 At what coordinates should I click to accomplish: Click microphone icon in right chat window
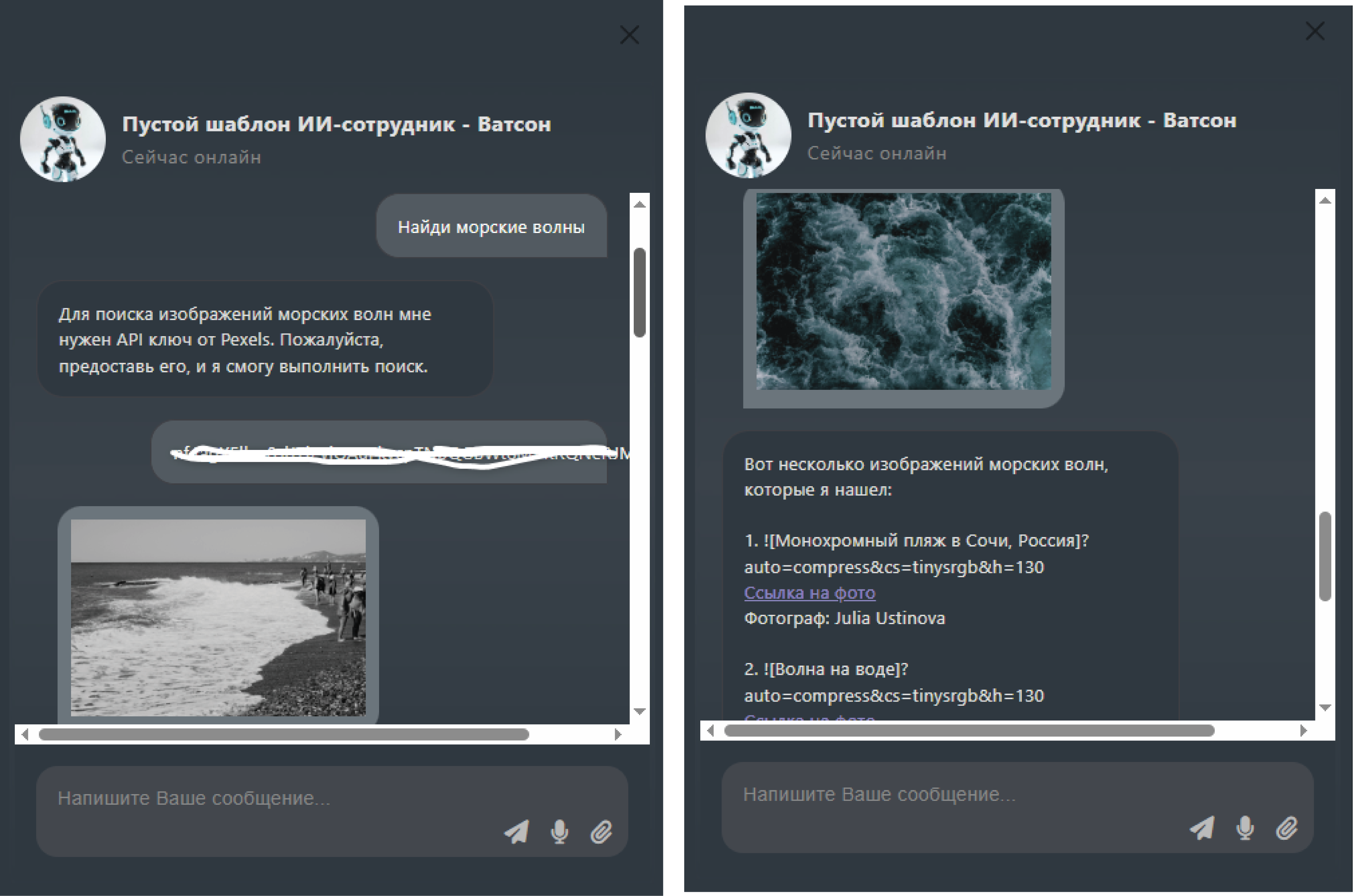click(1245, 828)
